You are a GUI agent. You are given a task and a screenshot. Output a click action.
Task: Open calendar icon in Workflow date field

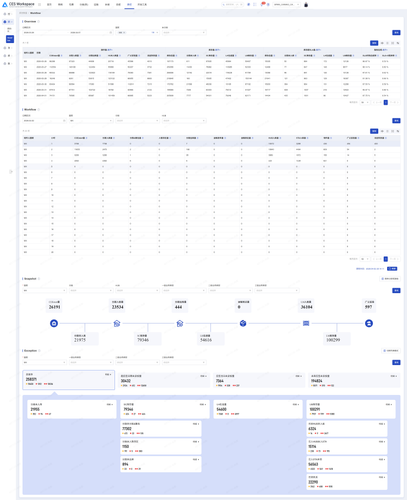[64, 121]
